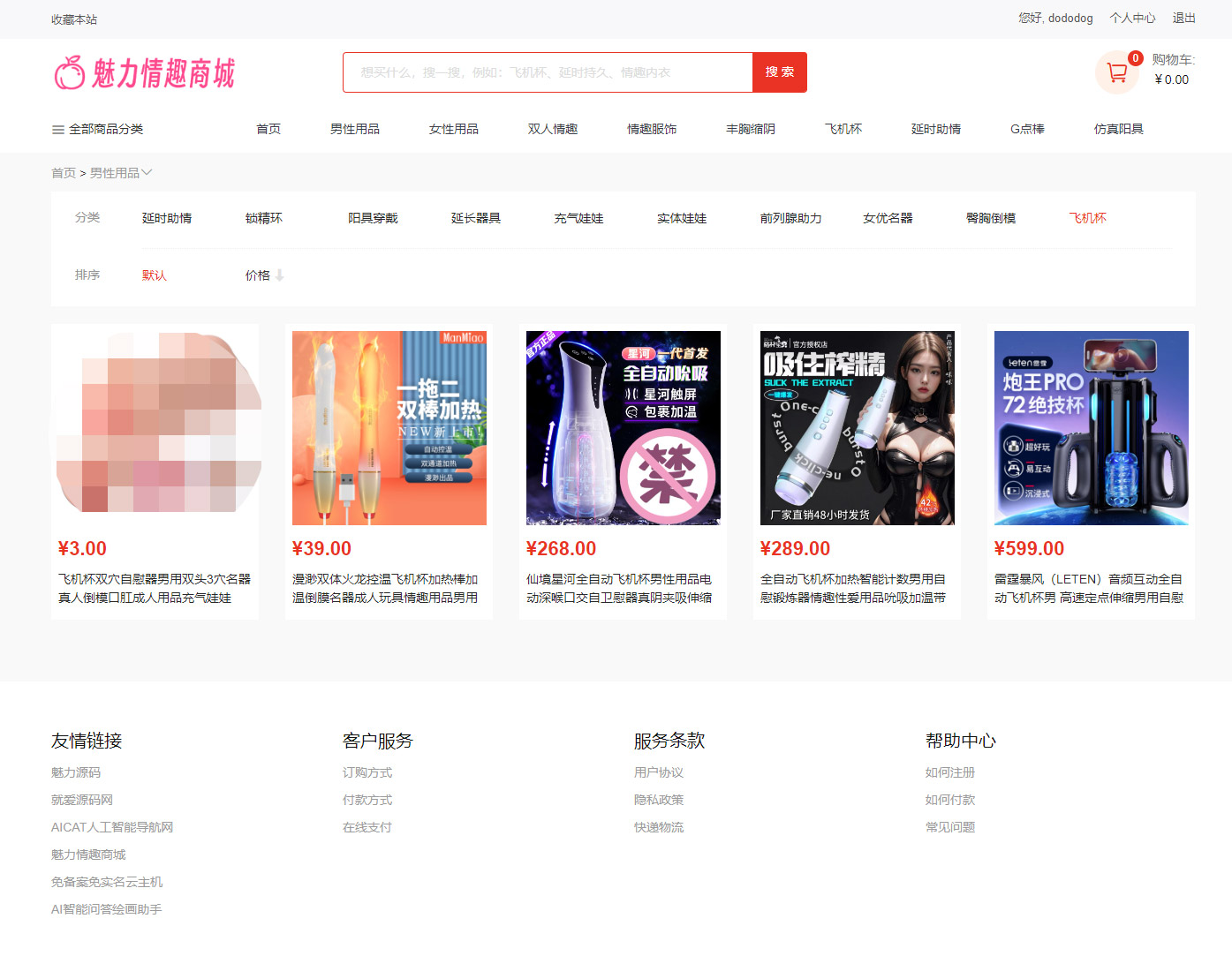The height and width of the screenshot is (971, 1232).
Task: Filter by 锁精环 category
Action: pyautogui.click(x=264, y=218)
